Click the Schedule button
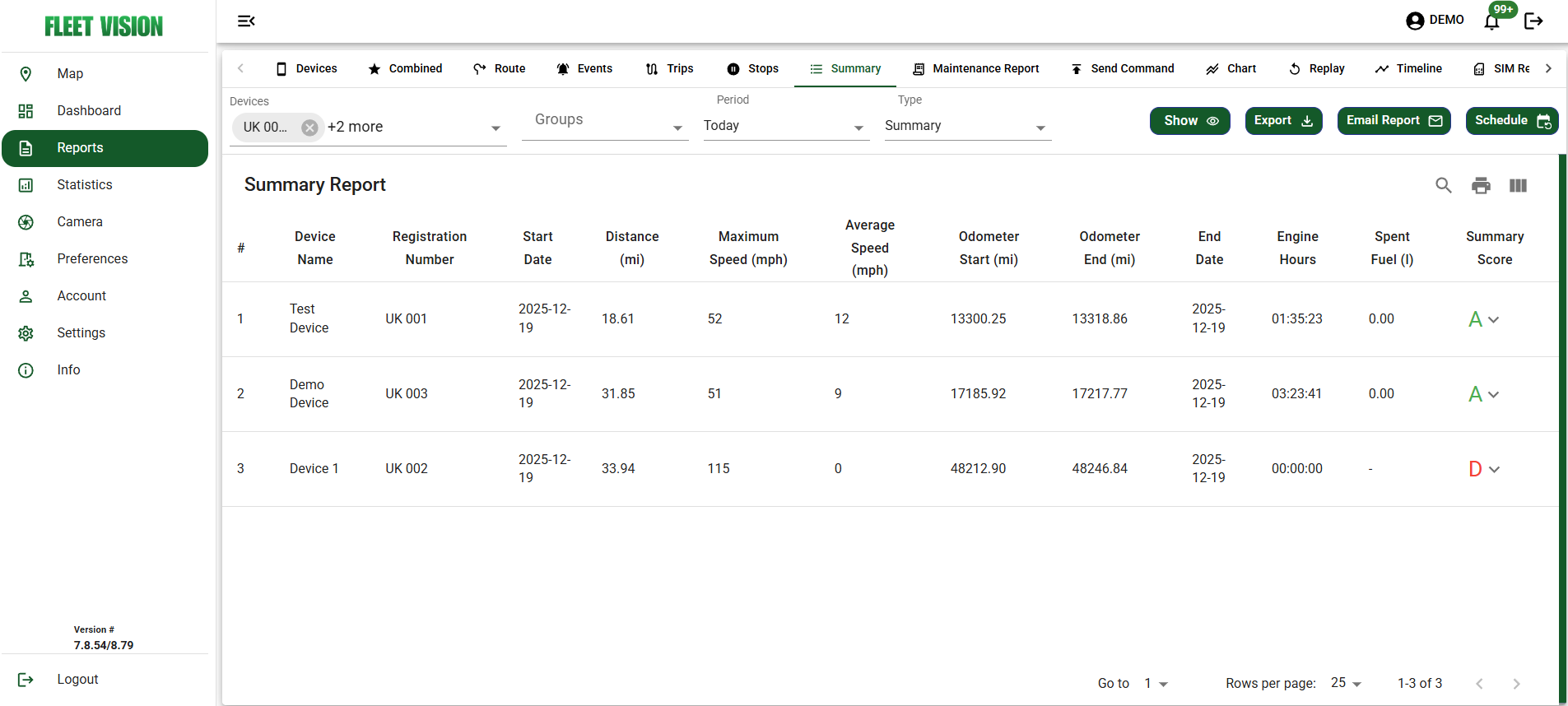 1511,121
